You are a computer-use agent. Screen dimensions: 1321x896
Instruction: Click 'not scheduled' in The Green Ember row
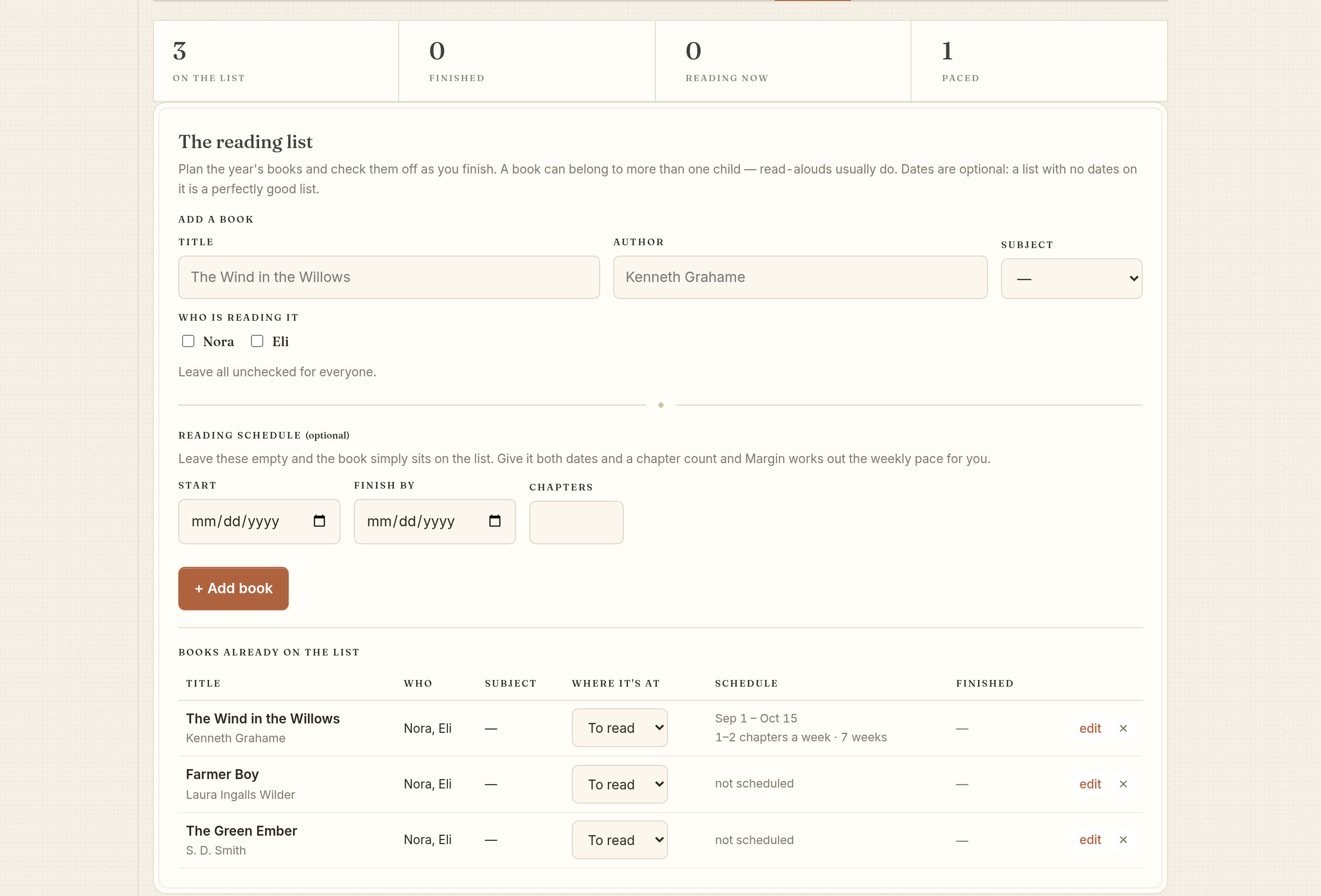[754, 840]
